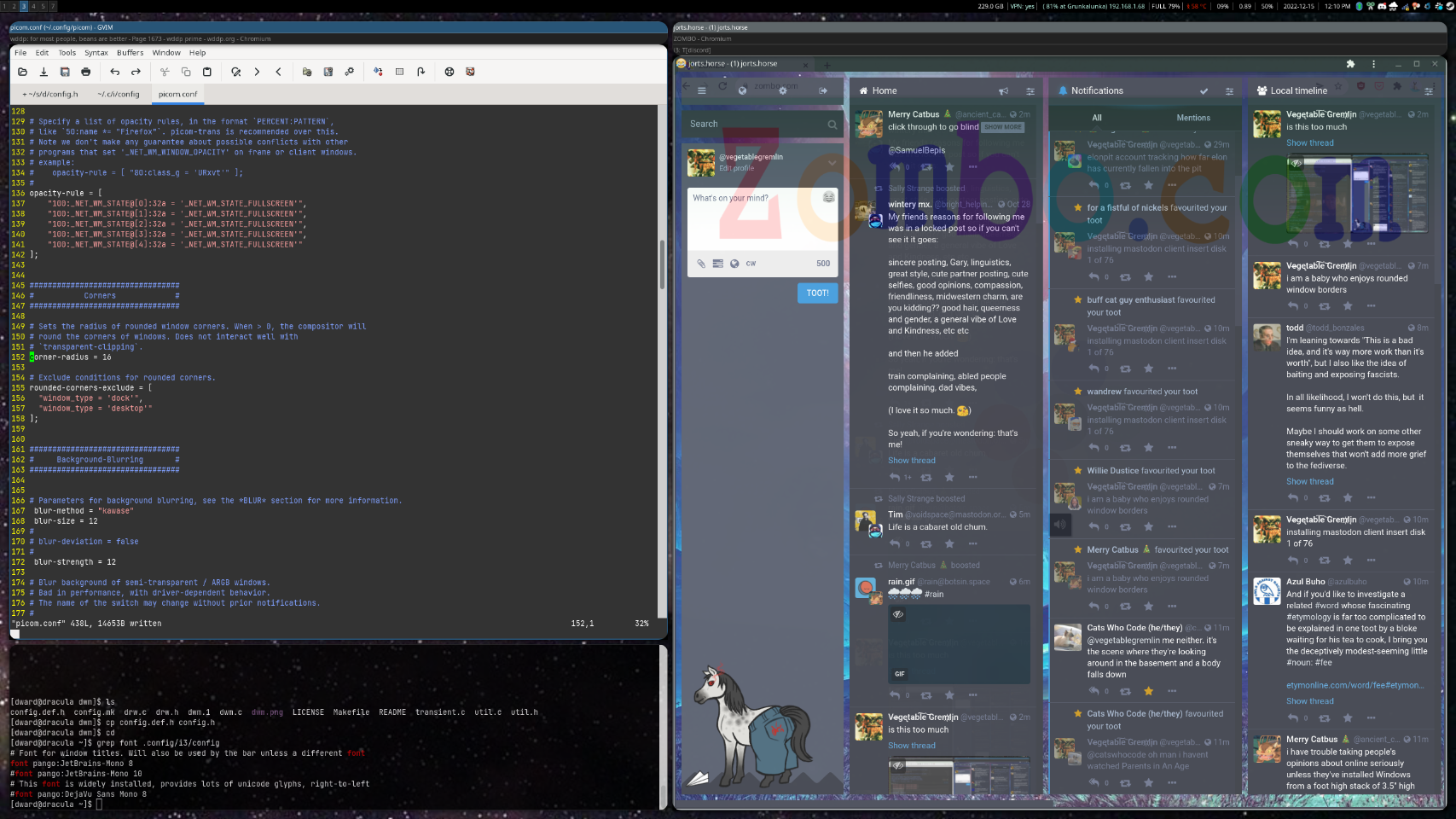Image resolution: width=1456 pixels, height=819 pixels.
Task: Expand Notifications column settings sliders
Action: click(1229, 91)
